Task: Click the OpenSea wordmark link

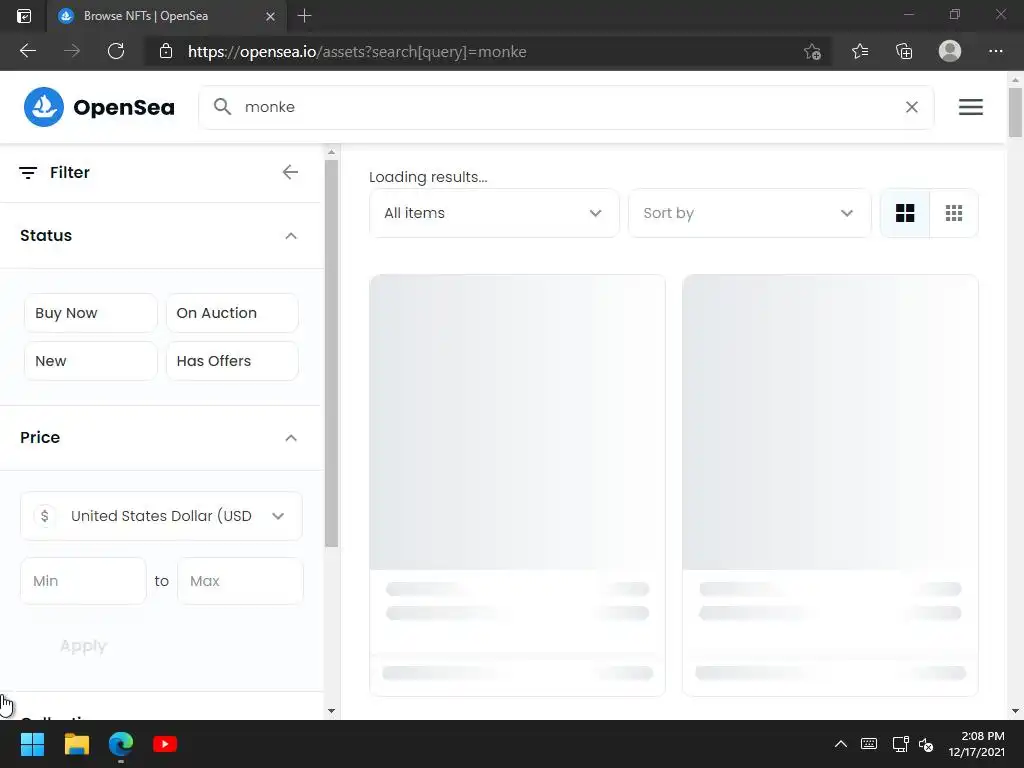Action: pyautogui.click(x=124, y=107)
